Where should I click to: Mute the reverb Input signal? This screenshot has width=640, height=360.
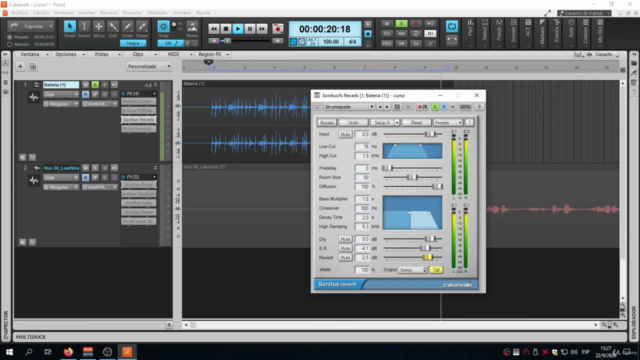tap(345, 134)
